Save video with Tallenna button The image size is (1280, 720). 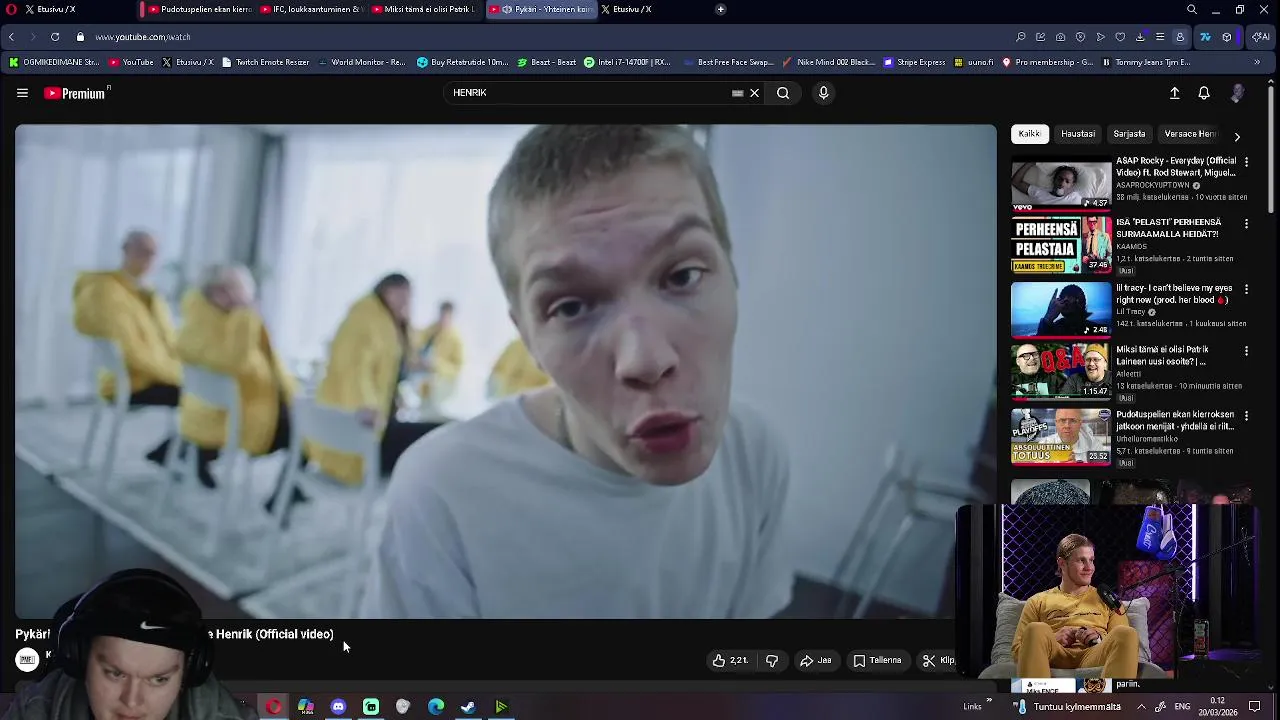[877, 660]
